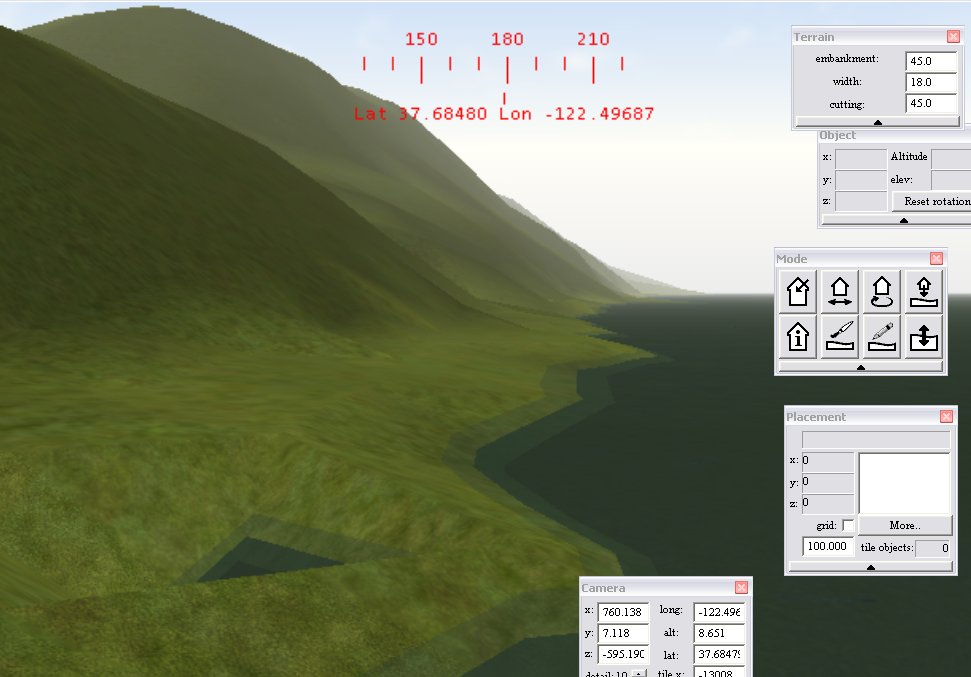
Task: Click the terrain width input field
Action: point(931,82)
